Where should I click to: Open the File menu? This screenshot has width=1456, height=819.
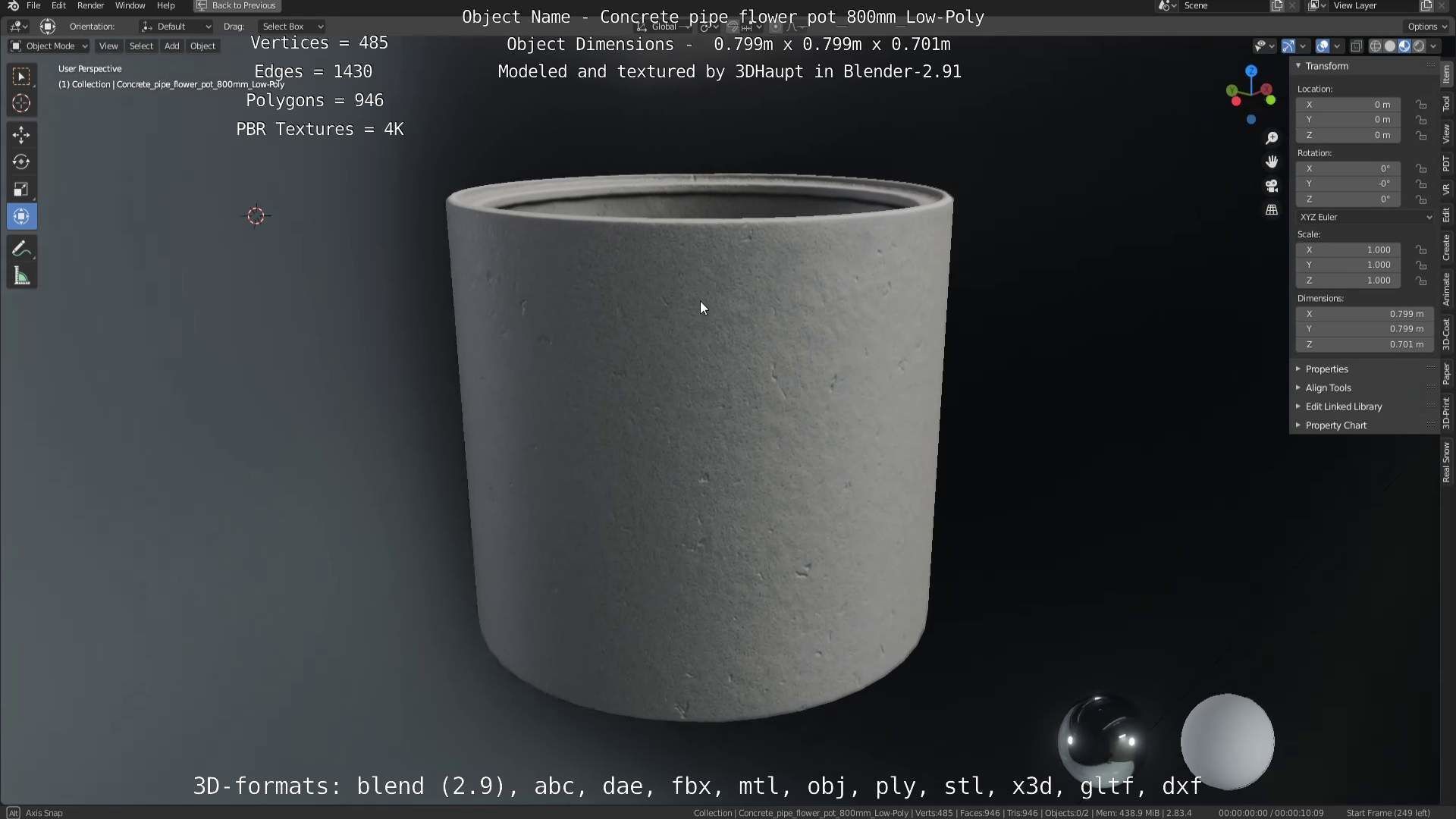coord(33,6)
